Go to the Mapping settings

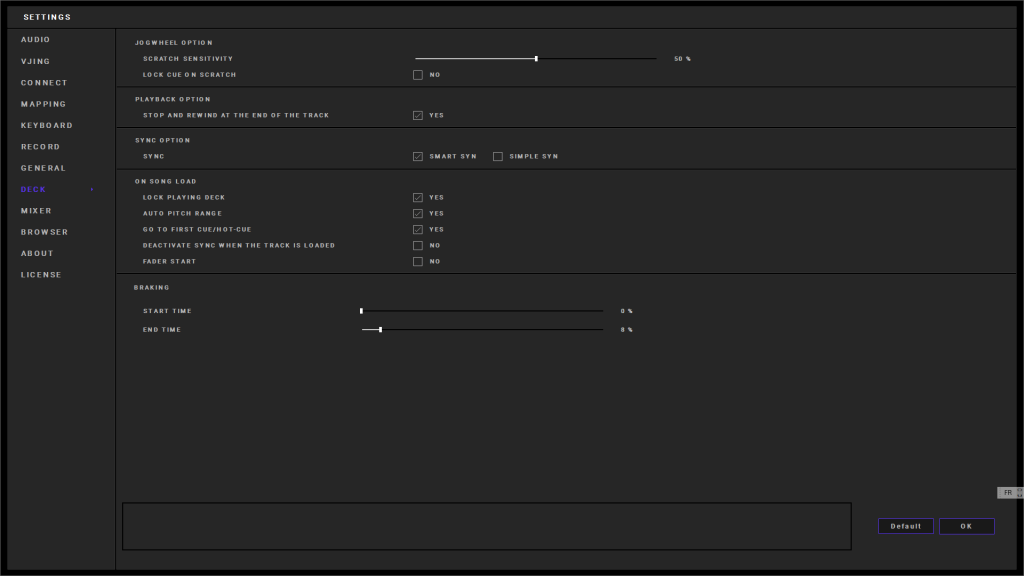click(44, 104)
